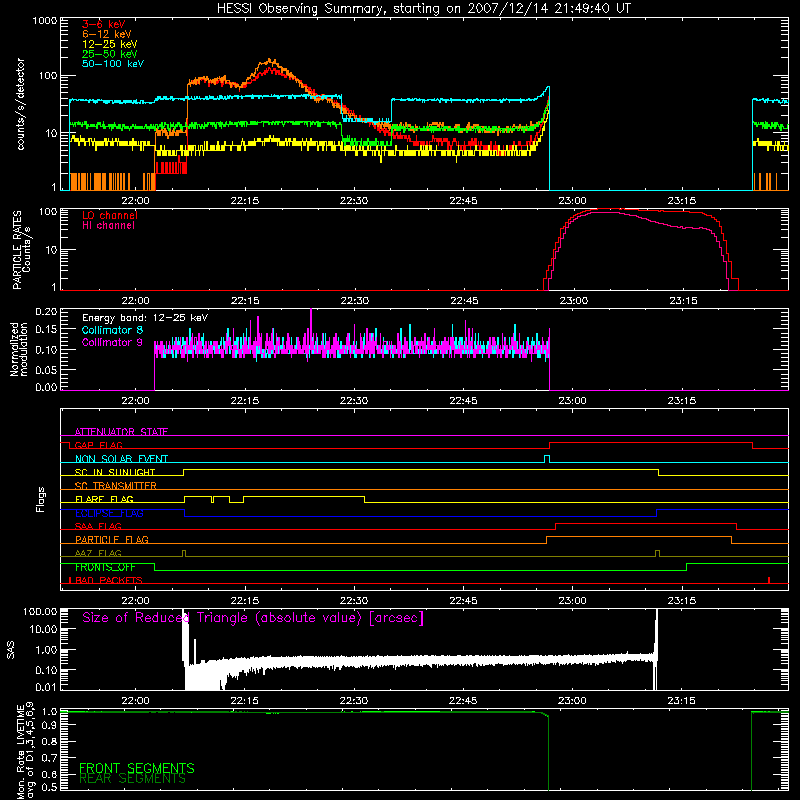800x800 pixels.
Task: Click the GAP_FLAG label
Action: 98,445
